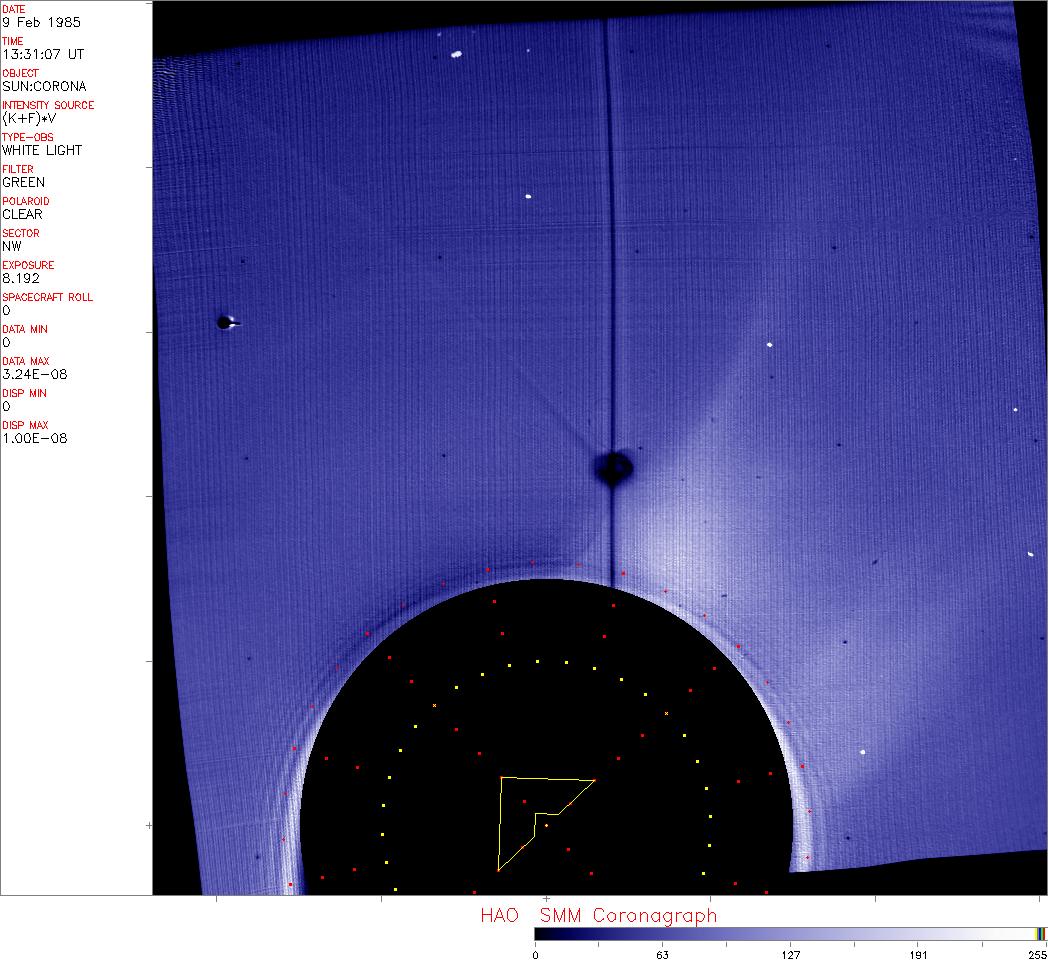Viewport: 1048px width, 960px height.
Task: Select the 0 value under DISP MIN
Action: click(x=6, y=407)
